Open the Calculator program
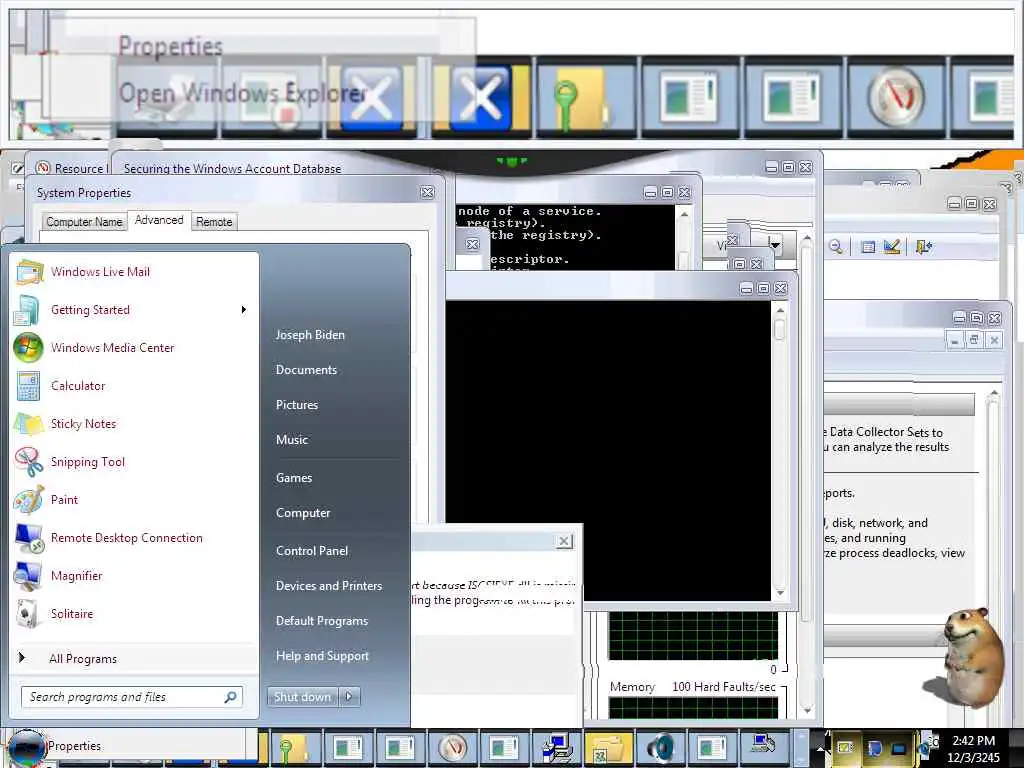1024x768 pixels. 134,385
